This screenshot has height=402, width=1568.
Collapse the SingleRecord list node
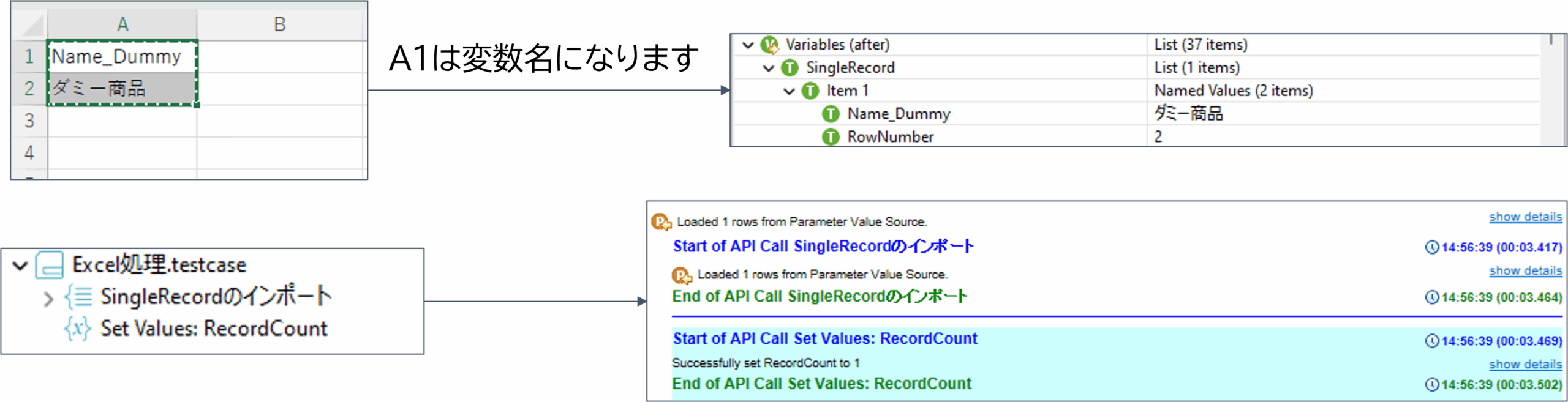coord(769,68)
